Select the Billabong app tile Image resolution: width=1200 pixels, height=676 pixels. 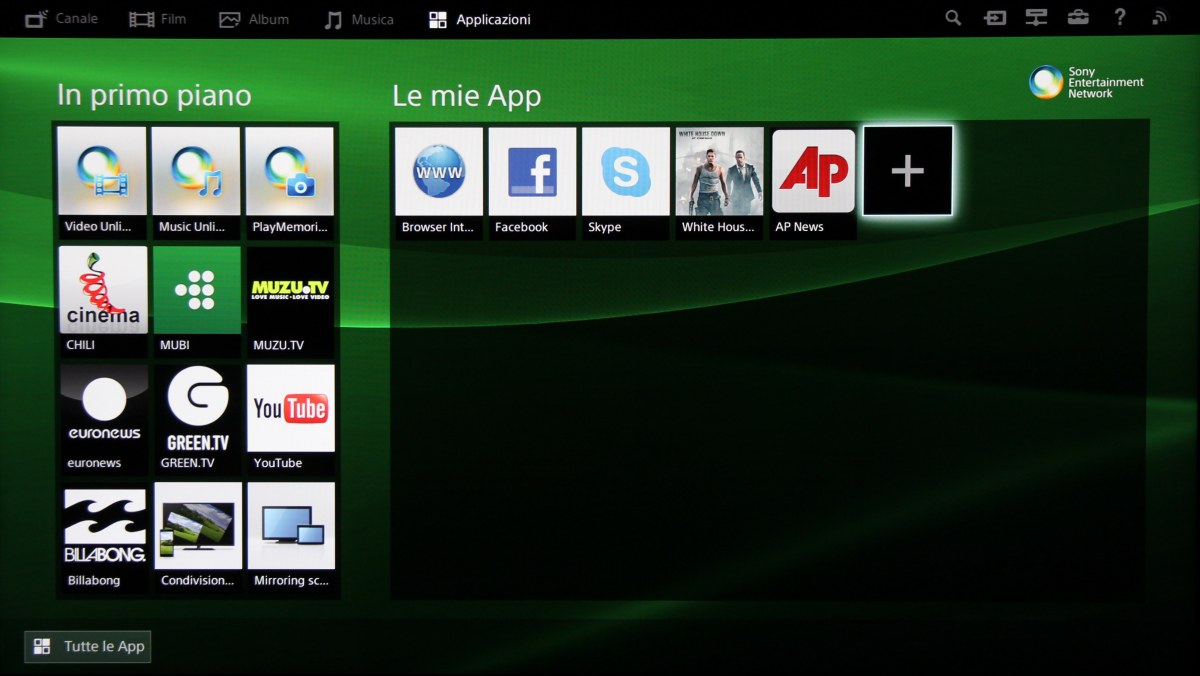tap(102, 537)
